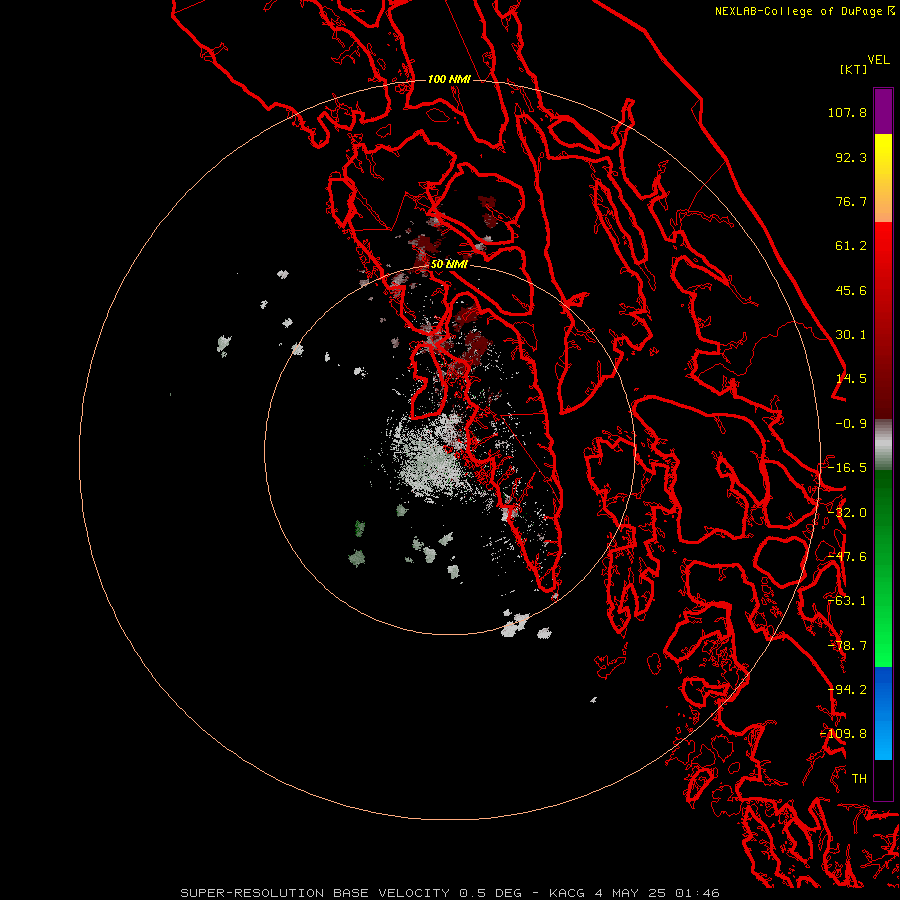Viewport: 900px width, 900px height.
Task: Select the 76.7 velocity scale value
Action: point(851,201)
